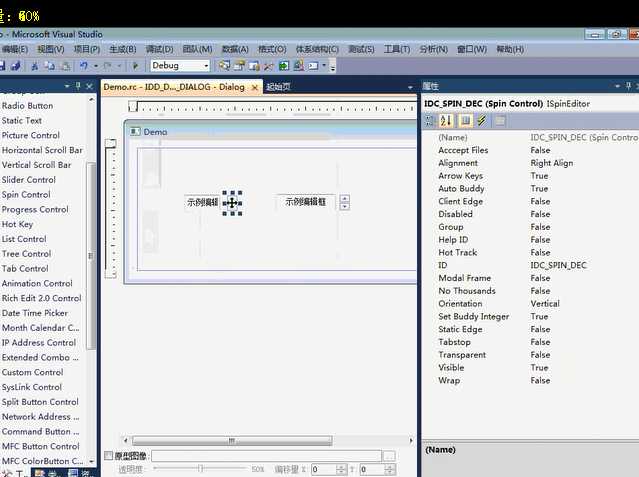Click the Paste toolbar icon

pos(66,66)
